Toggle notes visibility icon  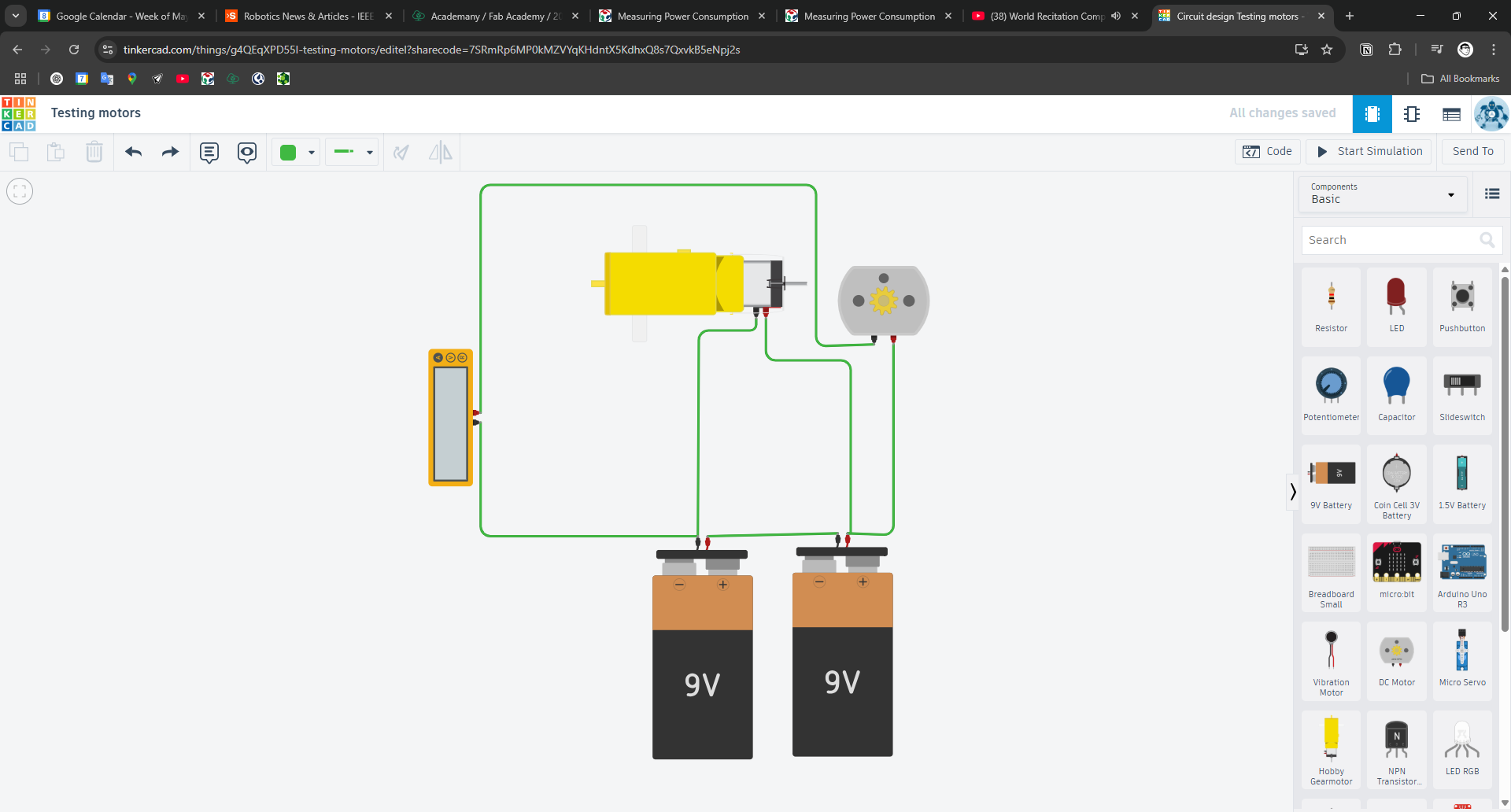pyautogui.click(x=247, y=152)
